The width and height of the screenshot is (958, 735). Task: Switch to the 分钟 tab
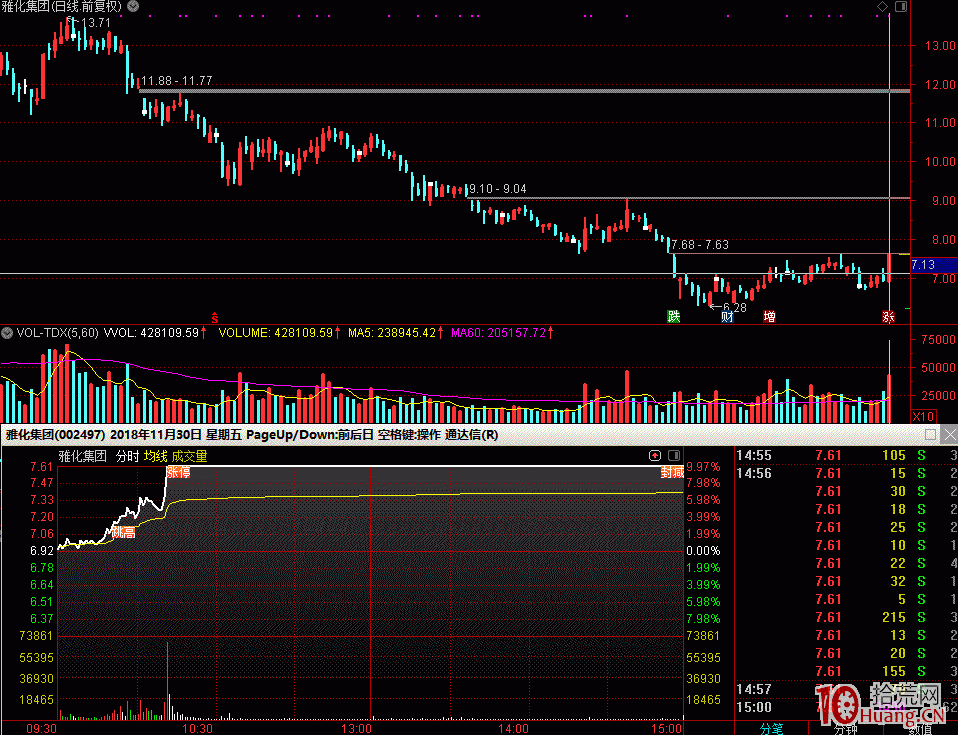coord(846,728)
